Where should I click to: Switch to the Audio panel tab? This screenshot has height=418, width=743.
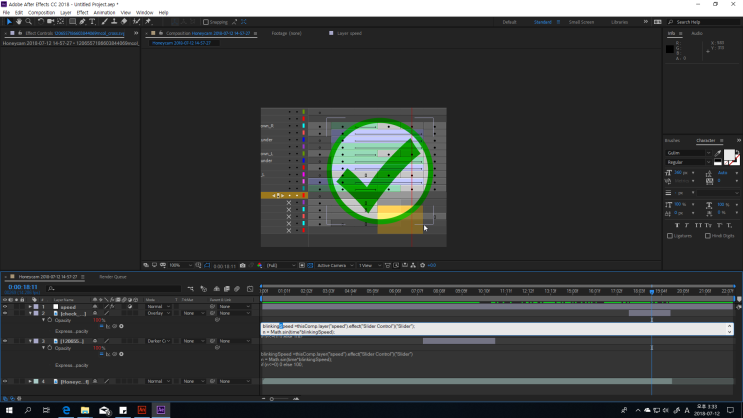pos(697,33)
